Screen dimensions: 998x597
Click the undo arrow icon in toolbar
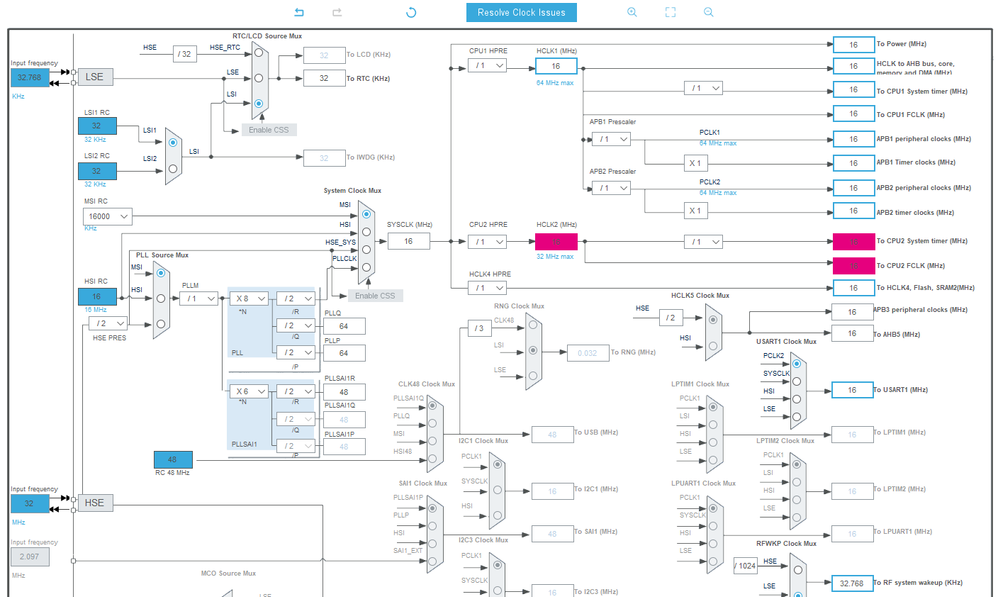coord(299,12)
